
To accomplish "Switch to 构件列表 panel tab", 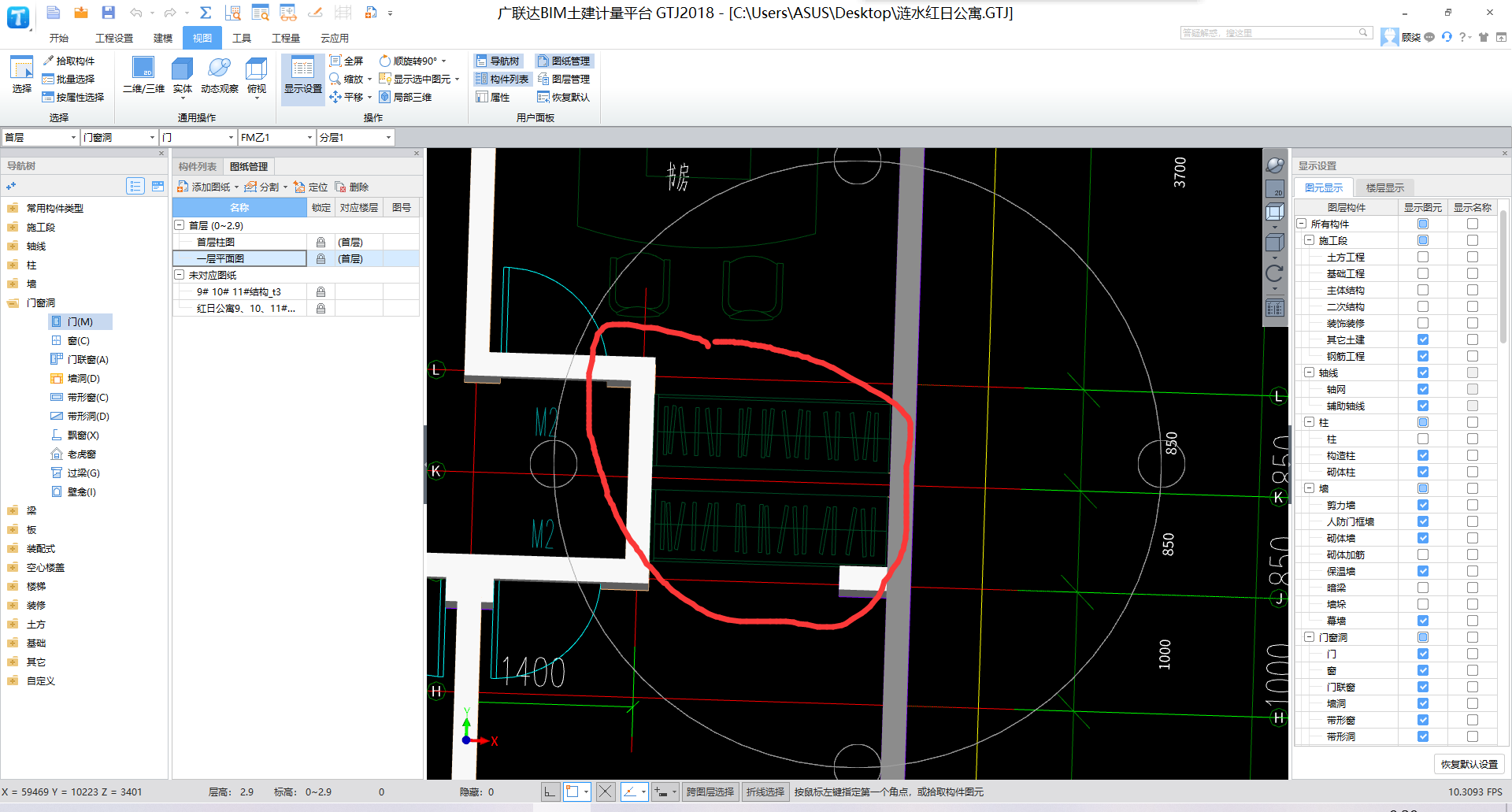I will pos(198,166).
